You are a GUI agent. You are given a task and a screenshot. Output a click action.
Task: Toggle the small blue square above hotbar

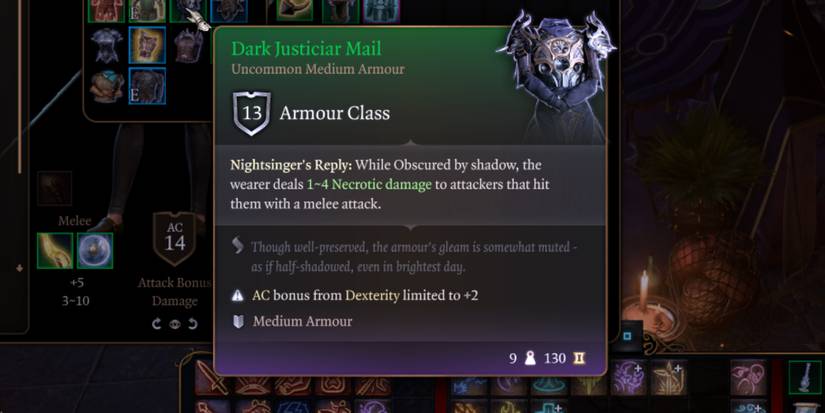(628, 336)
